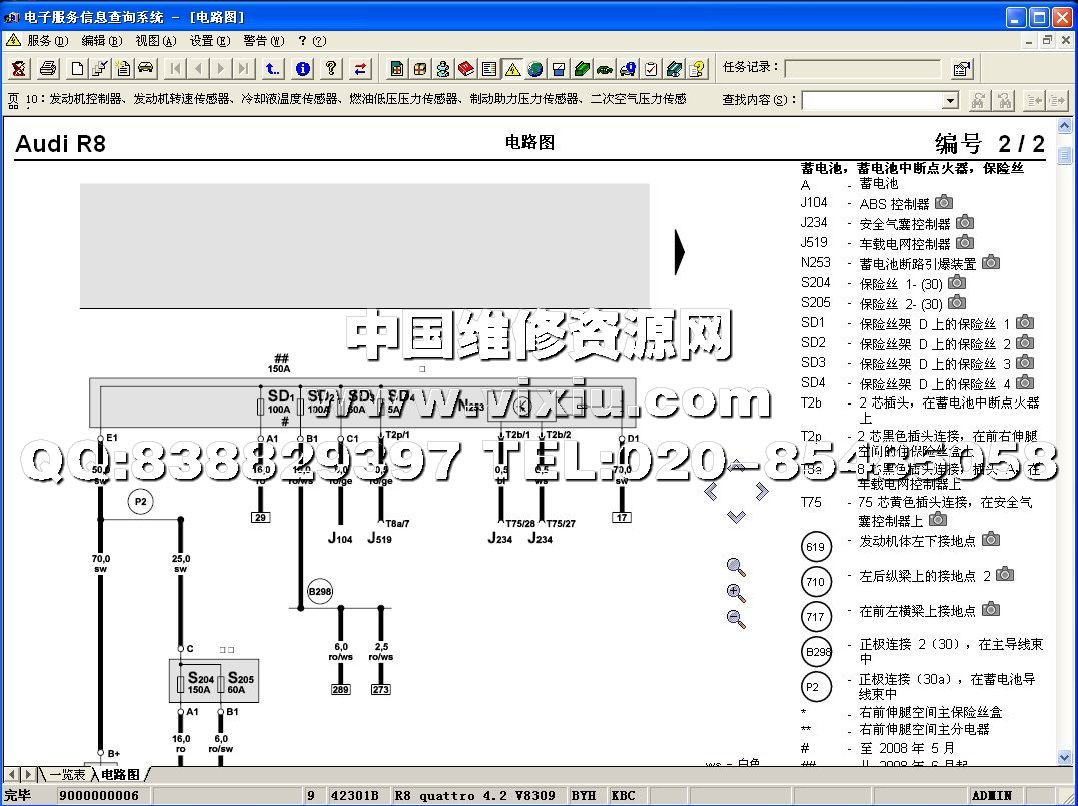Viewport: 1078px width, 806px height.
Task: Click the yellow warning triangle toolbar icon
Action: click(512, 68)
